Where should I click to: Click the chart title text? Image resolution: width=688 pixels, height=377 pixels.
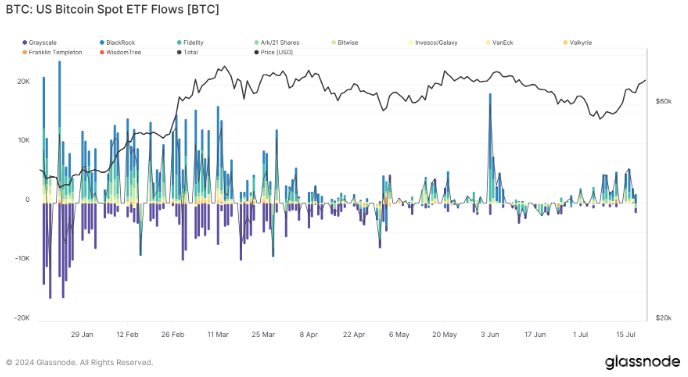[x=112, y=9]
